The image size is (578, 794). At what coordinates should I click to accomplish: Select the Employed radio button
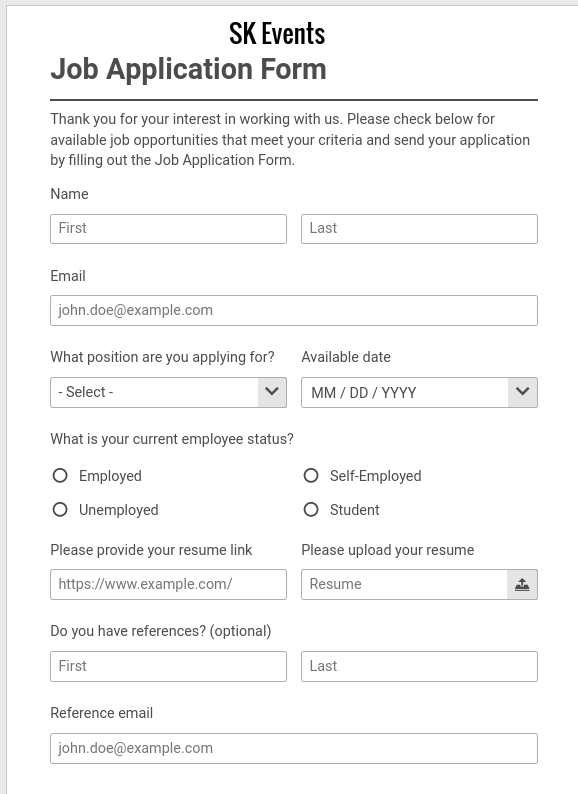(x=60, y=475)
